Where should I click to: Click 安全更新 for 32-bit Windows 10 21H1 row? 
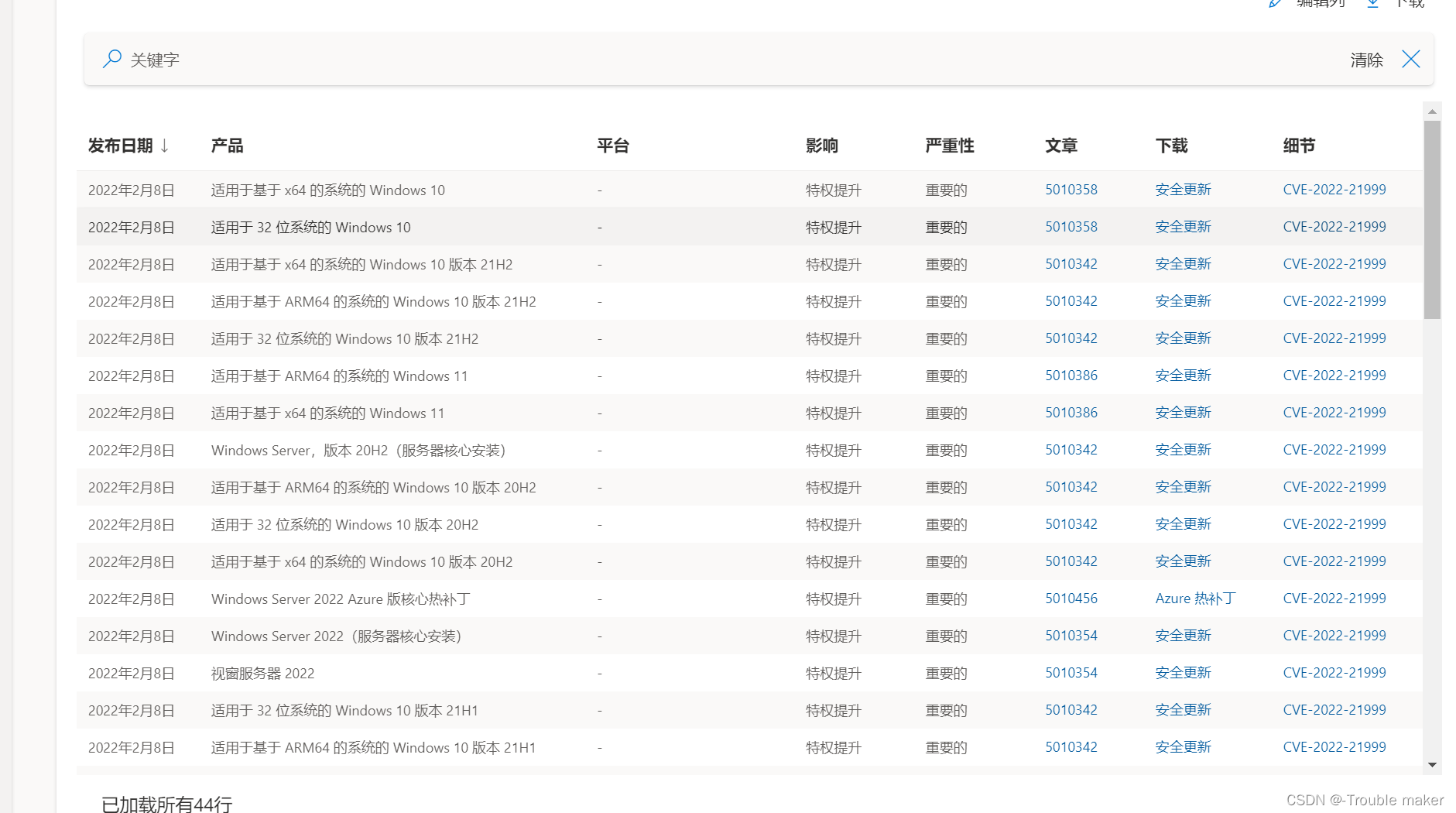coord(1183,710)
